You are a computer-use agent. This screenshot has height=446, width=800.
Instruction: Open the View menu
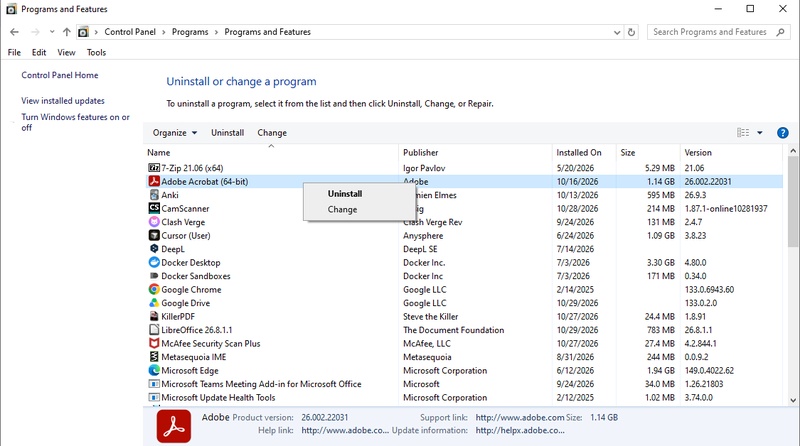[66, 53]
